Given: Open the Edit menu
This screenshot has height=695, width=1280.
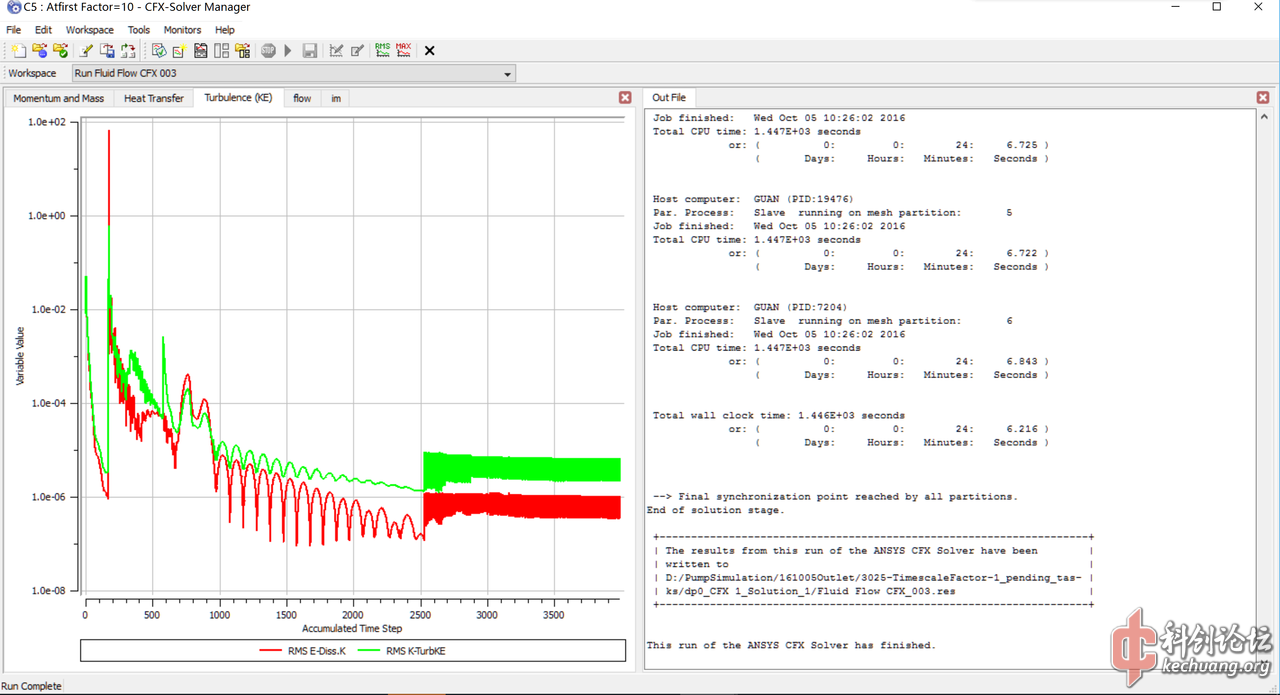Looking at the screenshot, I should point(43,30).
